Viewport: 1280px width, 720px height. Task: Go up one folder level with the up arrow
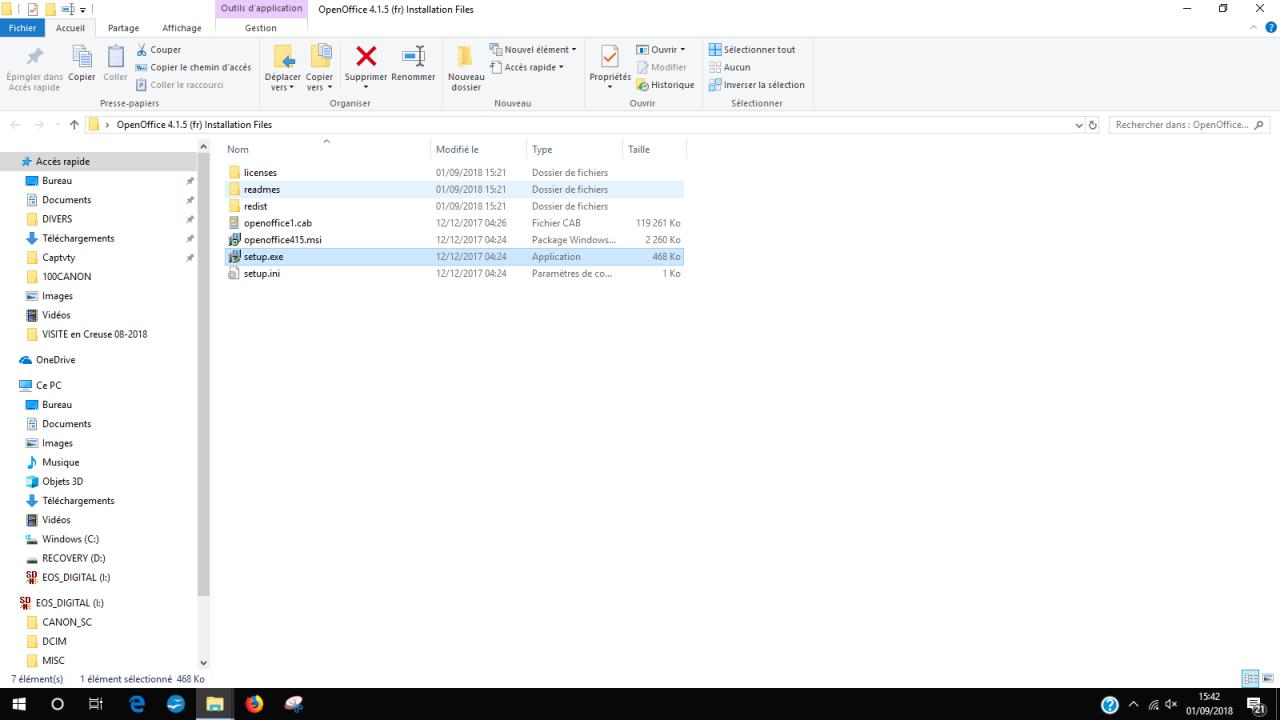tap(74, 125)
